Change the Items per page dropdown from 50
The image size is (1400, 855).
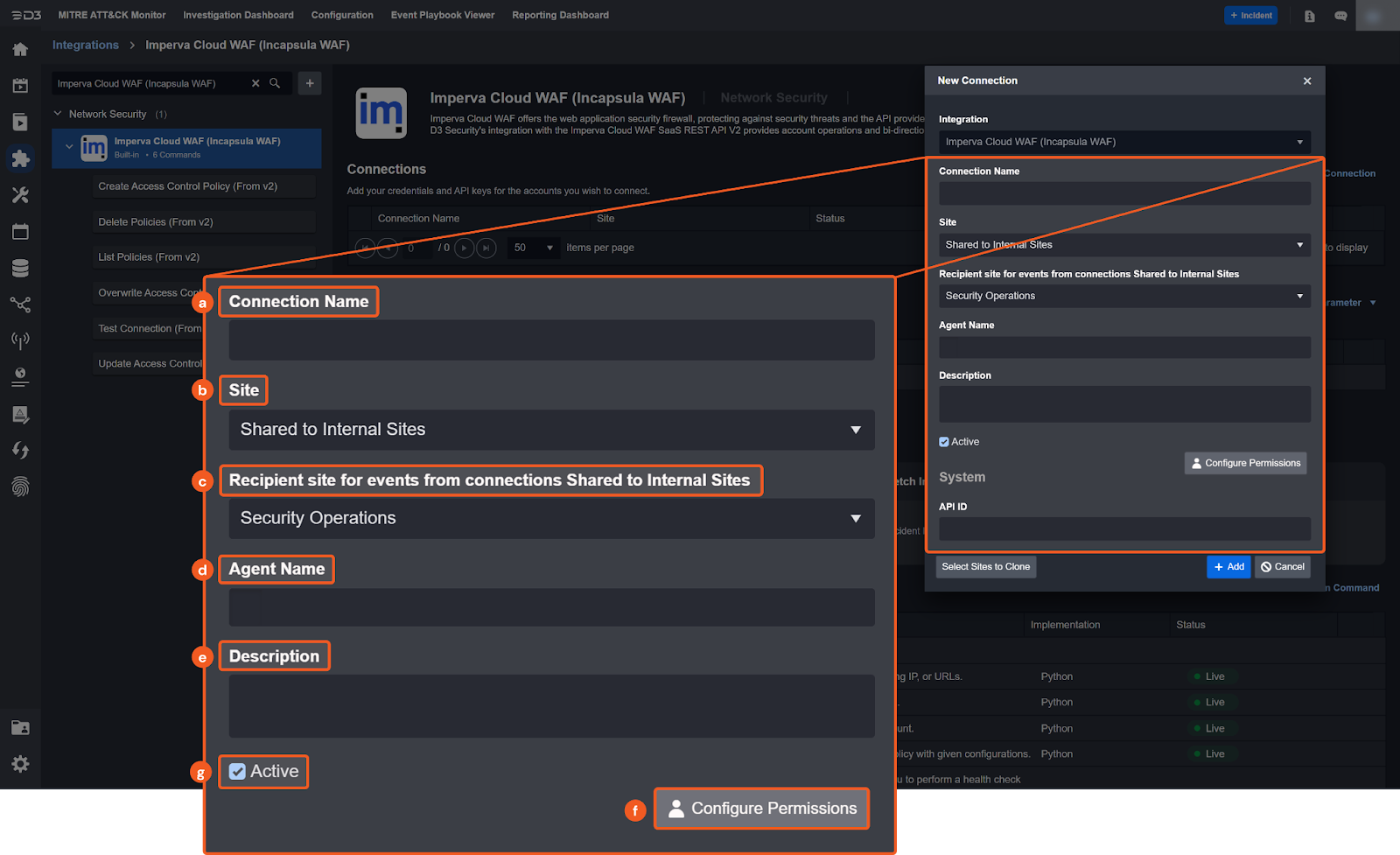533,248
